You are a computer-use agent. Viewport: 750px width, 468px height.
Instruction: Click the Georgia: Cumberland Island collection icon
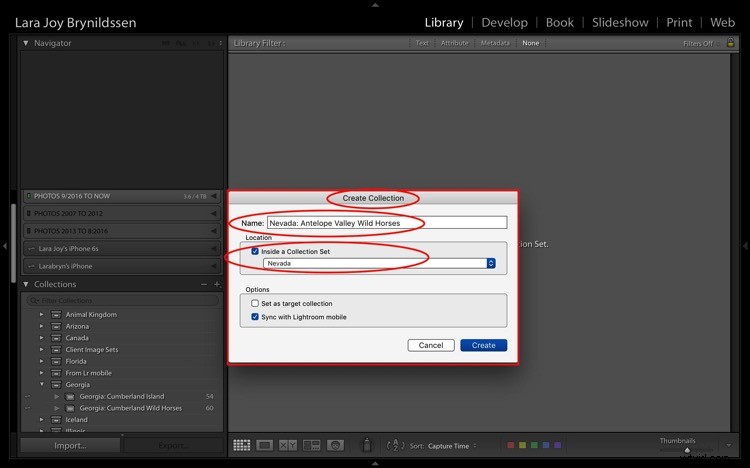(x=70, y=396)
